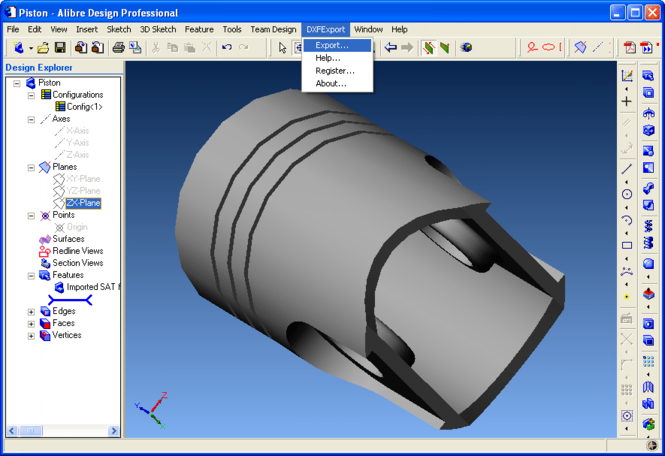Open flyout arrow below Line tool
This screenshot has width=665, height=456.
point(627,182)
